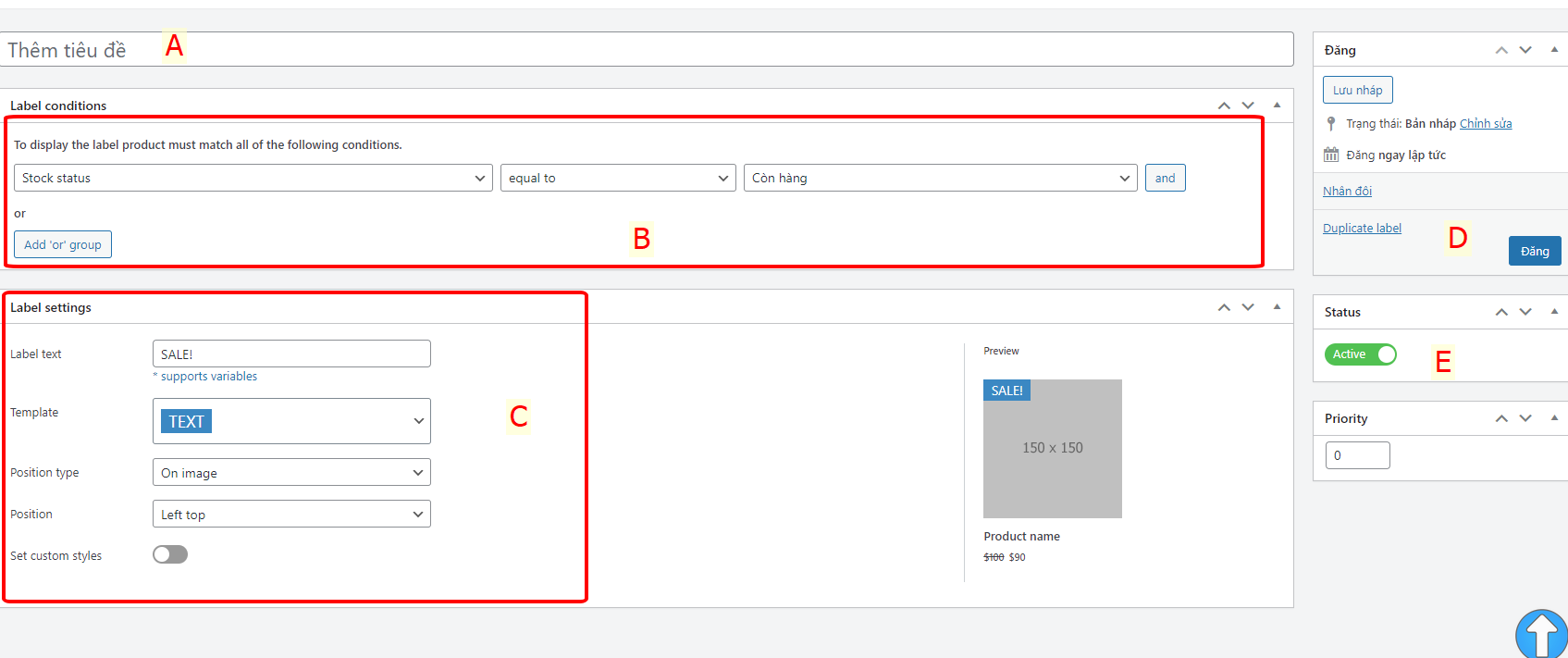The height and width of the screenshot is (658, 1568).
Task: Click Add 'or' group button
Action: (x=63, y=244)
